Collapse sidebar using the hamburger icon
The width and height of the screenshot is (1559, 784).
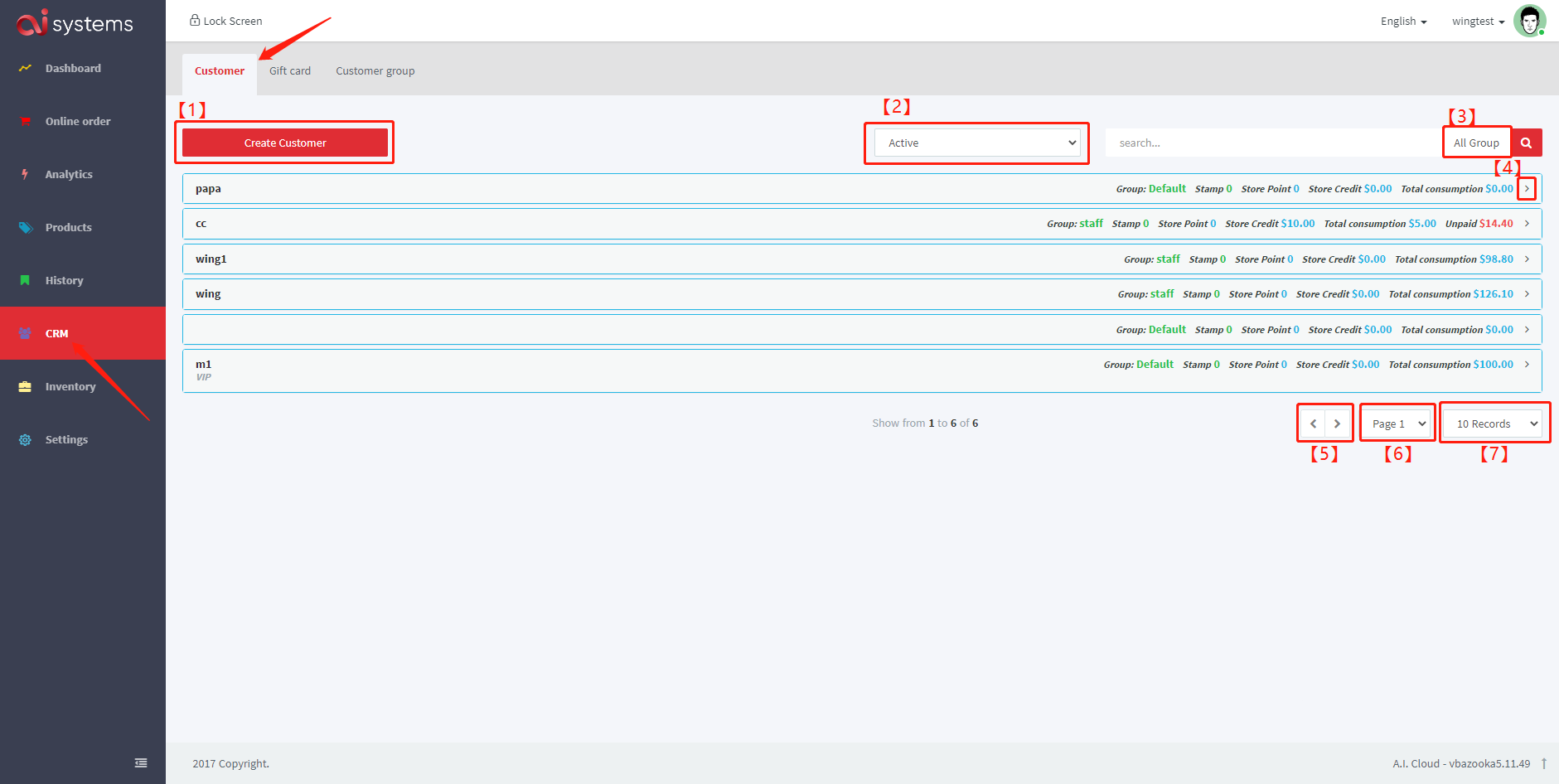(x=141, y=762)
